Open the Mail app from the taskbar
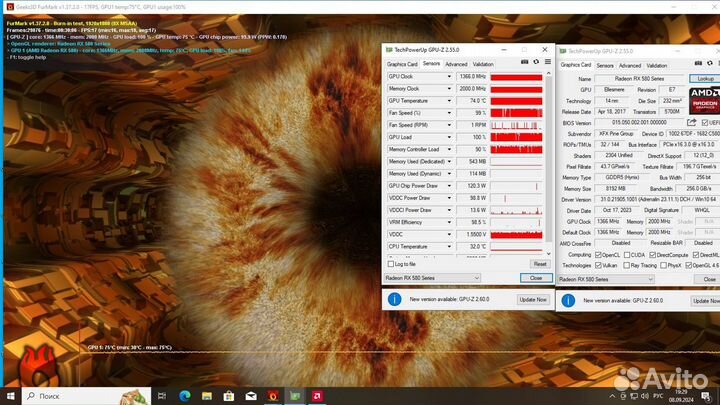The image size is (720, 405). click(x=251, y=396)
